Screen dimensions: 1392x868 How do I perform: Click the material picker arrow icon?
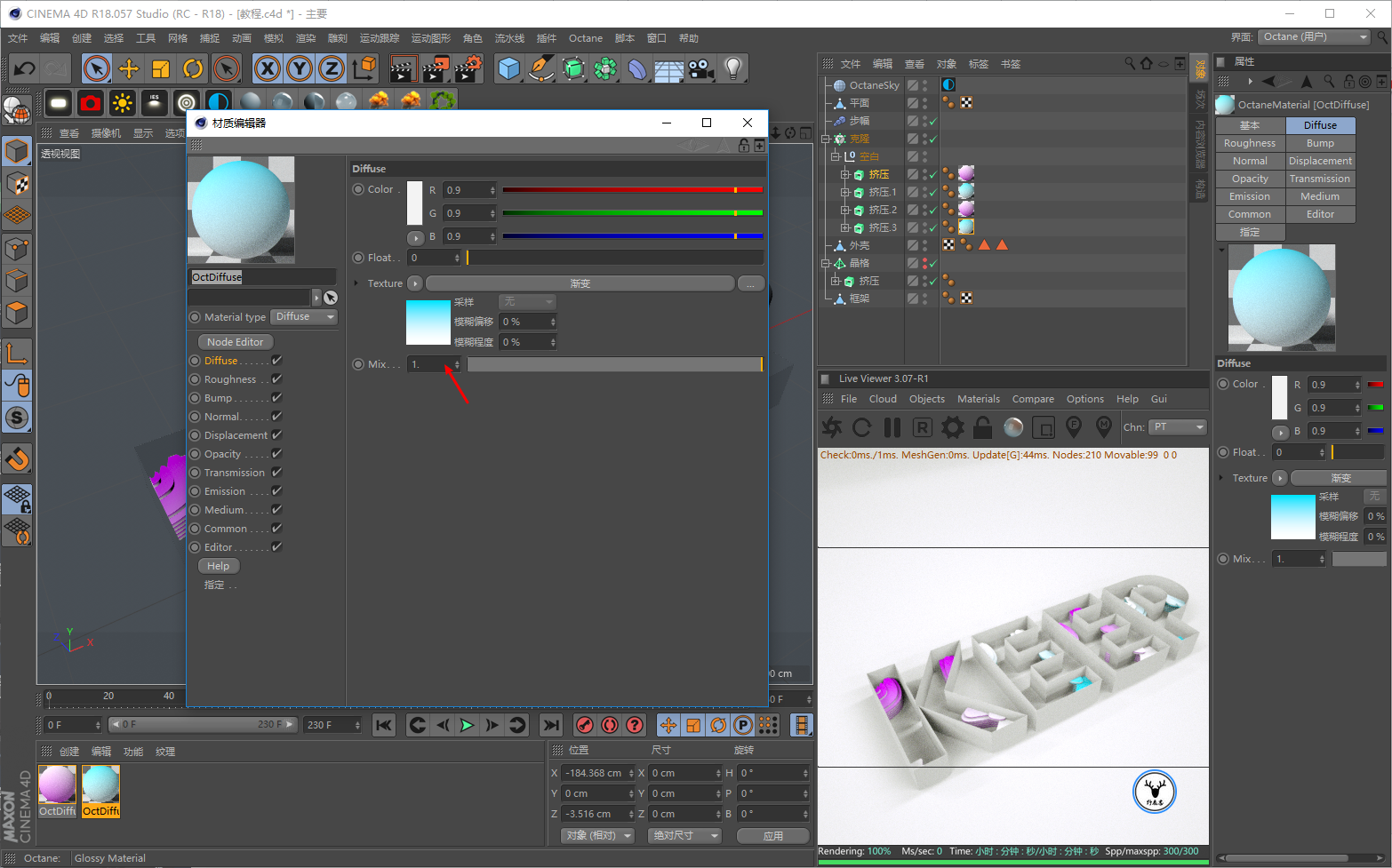[x=331, y=298]
